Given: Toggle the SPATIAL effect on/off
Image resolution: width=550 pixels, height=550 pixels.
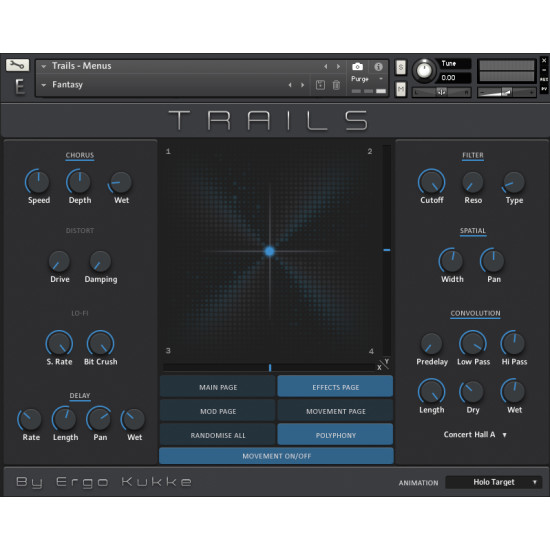Looking at the screenshot, I should point(472,231).
